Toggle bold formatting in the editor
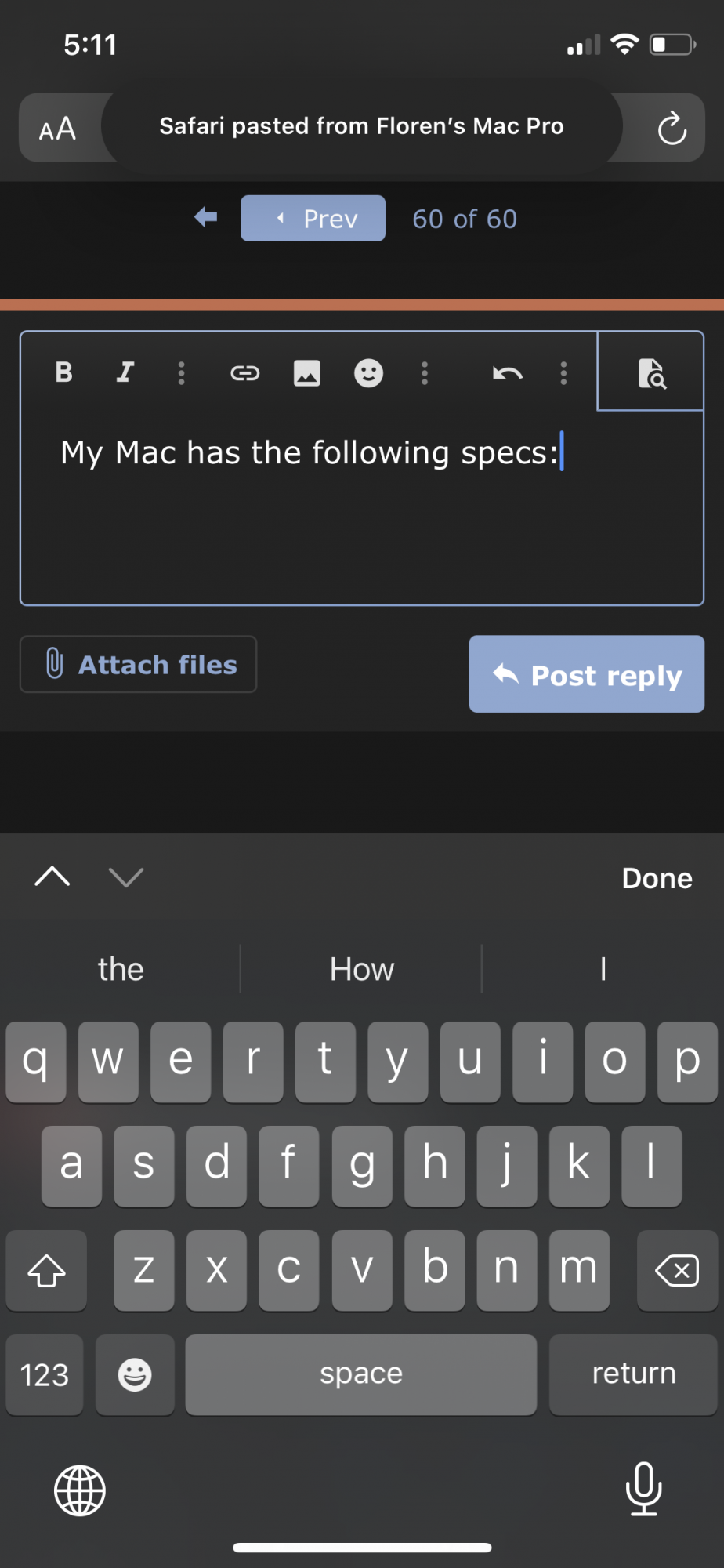 [64, 372]
